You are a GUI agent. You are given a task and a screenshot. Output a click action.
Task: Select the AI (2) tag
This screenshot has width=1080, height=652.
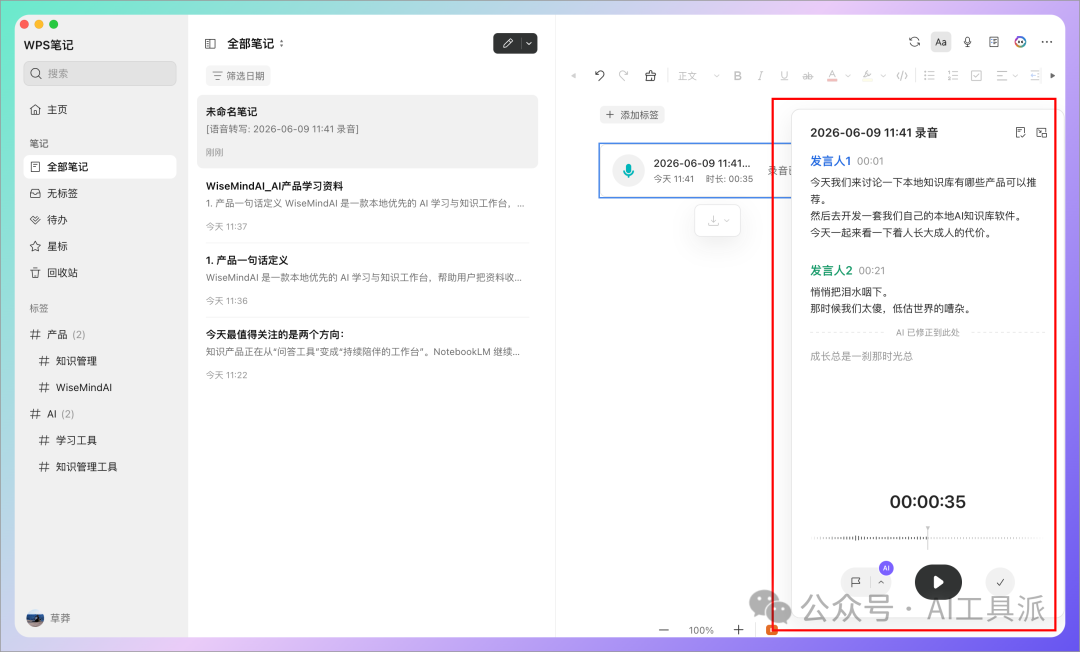(x=100, y=414)
